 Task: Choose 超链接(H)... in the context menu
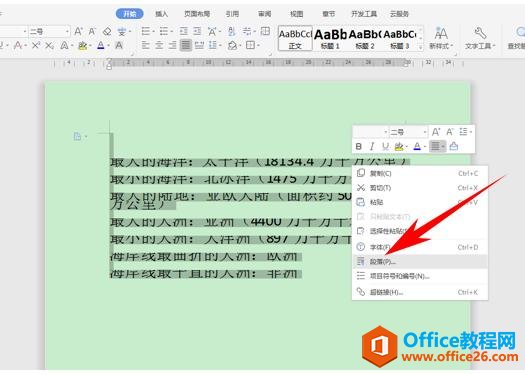tap(420, 292)
